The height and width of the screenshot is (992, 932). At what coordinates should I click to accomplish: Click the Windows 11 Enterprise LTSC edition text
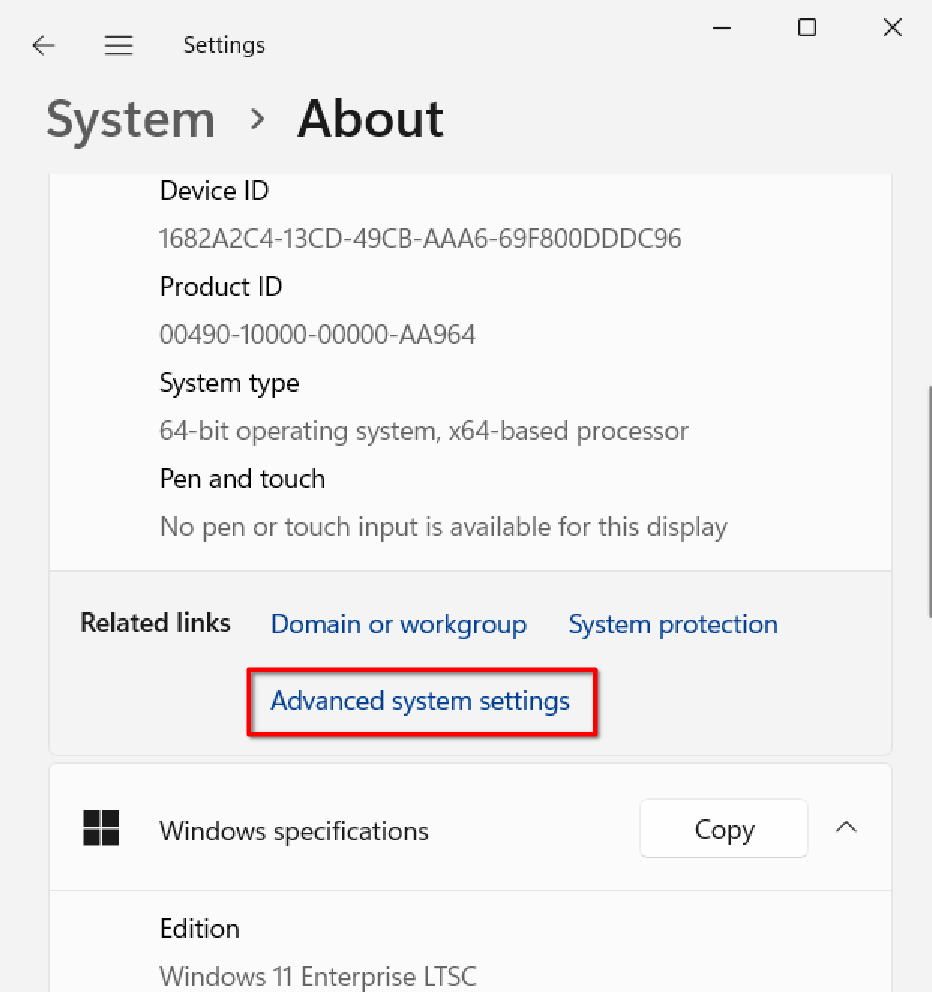(318, 974)
